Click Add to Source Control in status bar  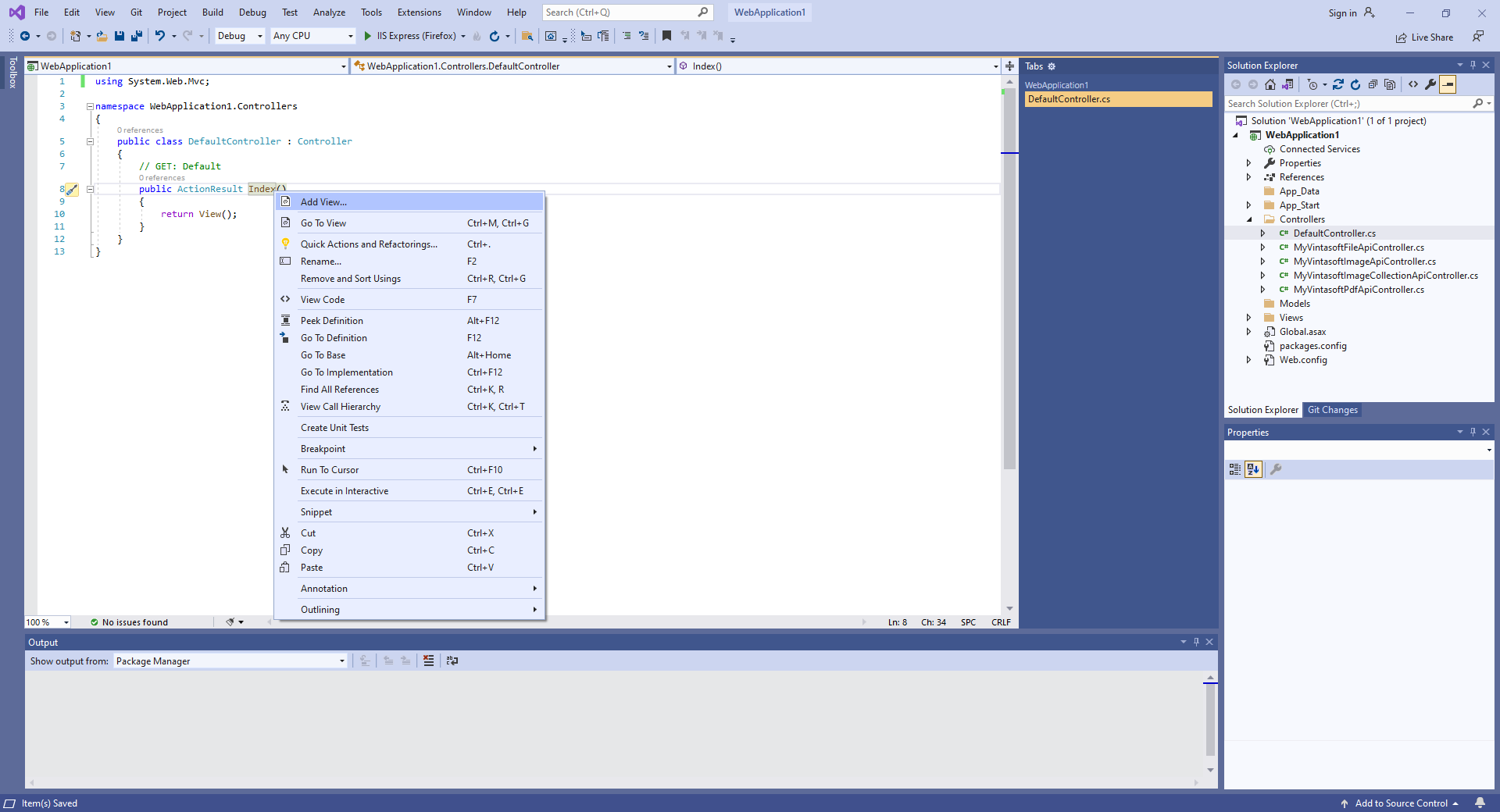point(1400,803)
